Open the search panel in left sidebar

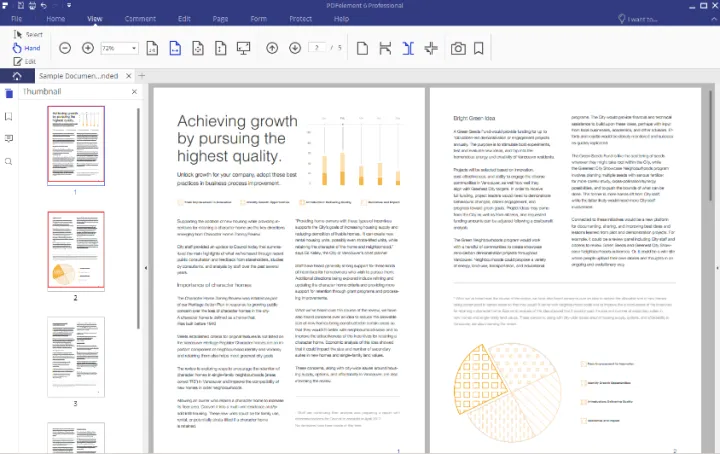pos(9,161)
